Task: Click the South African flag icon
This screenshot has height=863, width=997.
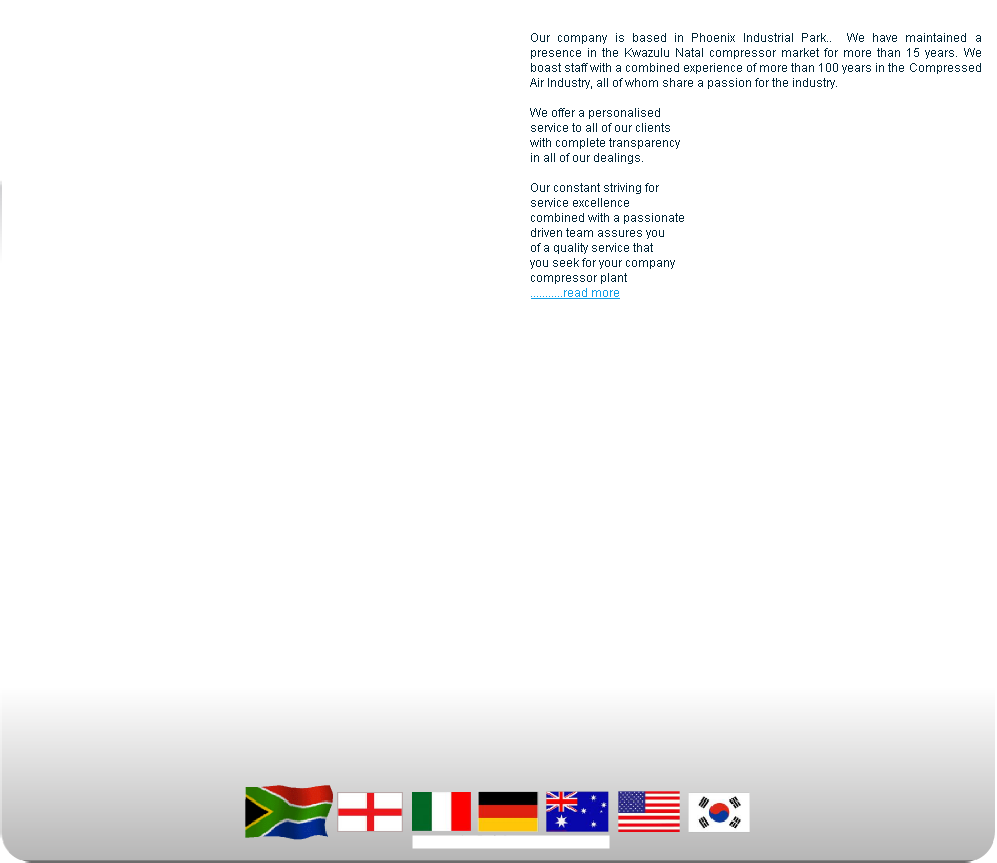Action: (x=289, y=812)
